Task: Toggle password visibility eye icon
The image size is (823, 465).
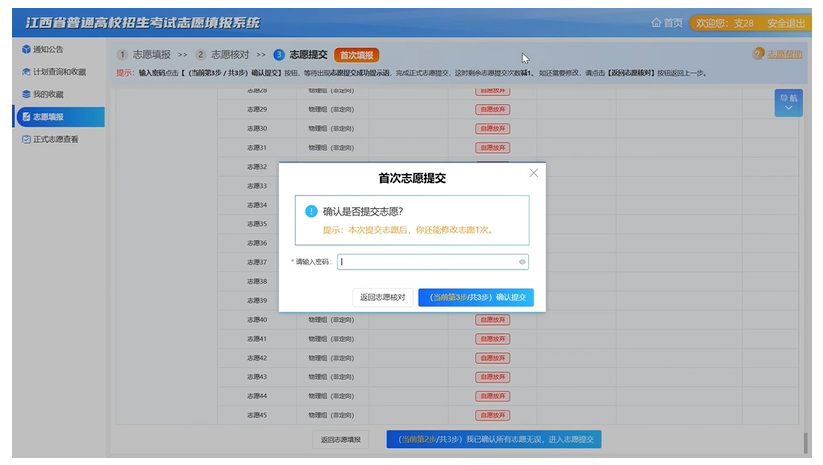Action: pyautogui.click(x=522, y=262)
